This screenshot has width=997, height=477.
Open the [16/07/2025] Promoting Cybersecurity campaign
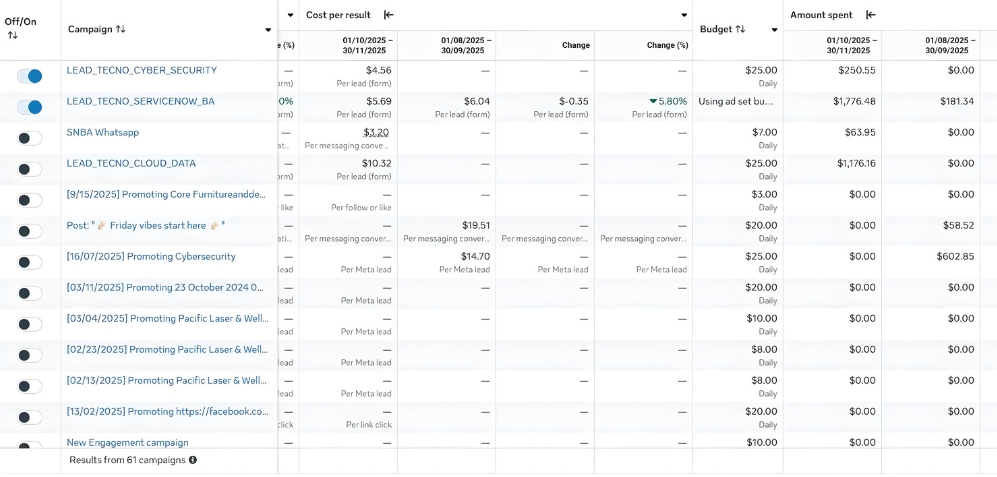click(x=151, y=256)
